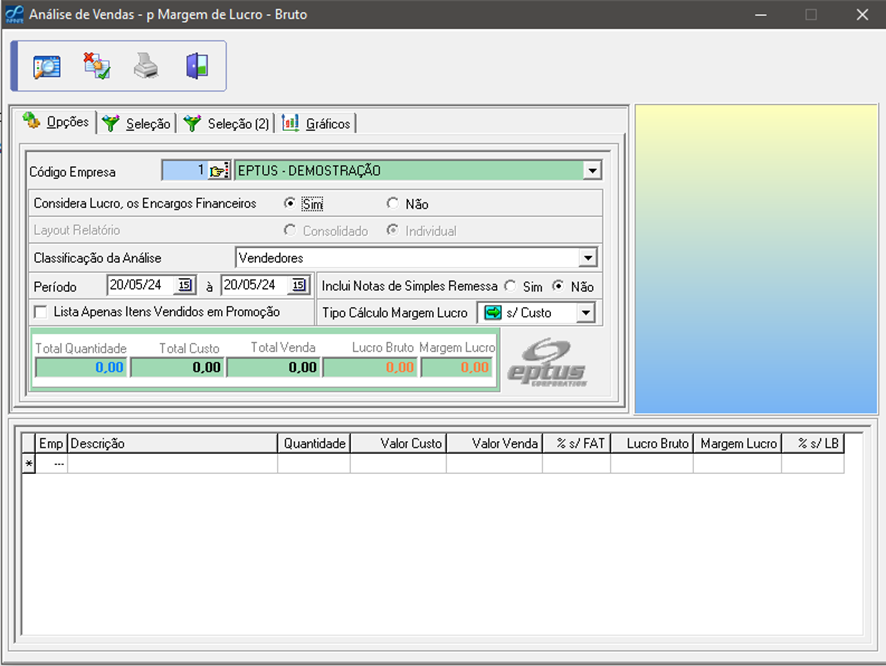Click the yellow-blue gradient panel

756,259
